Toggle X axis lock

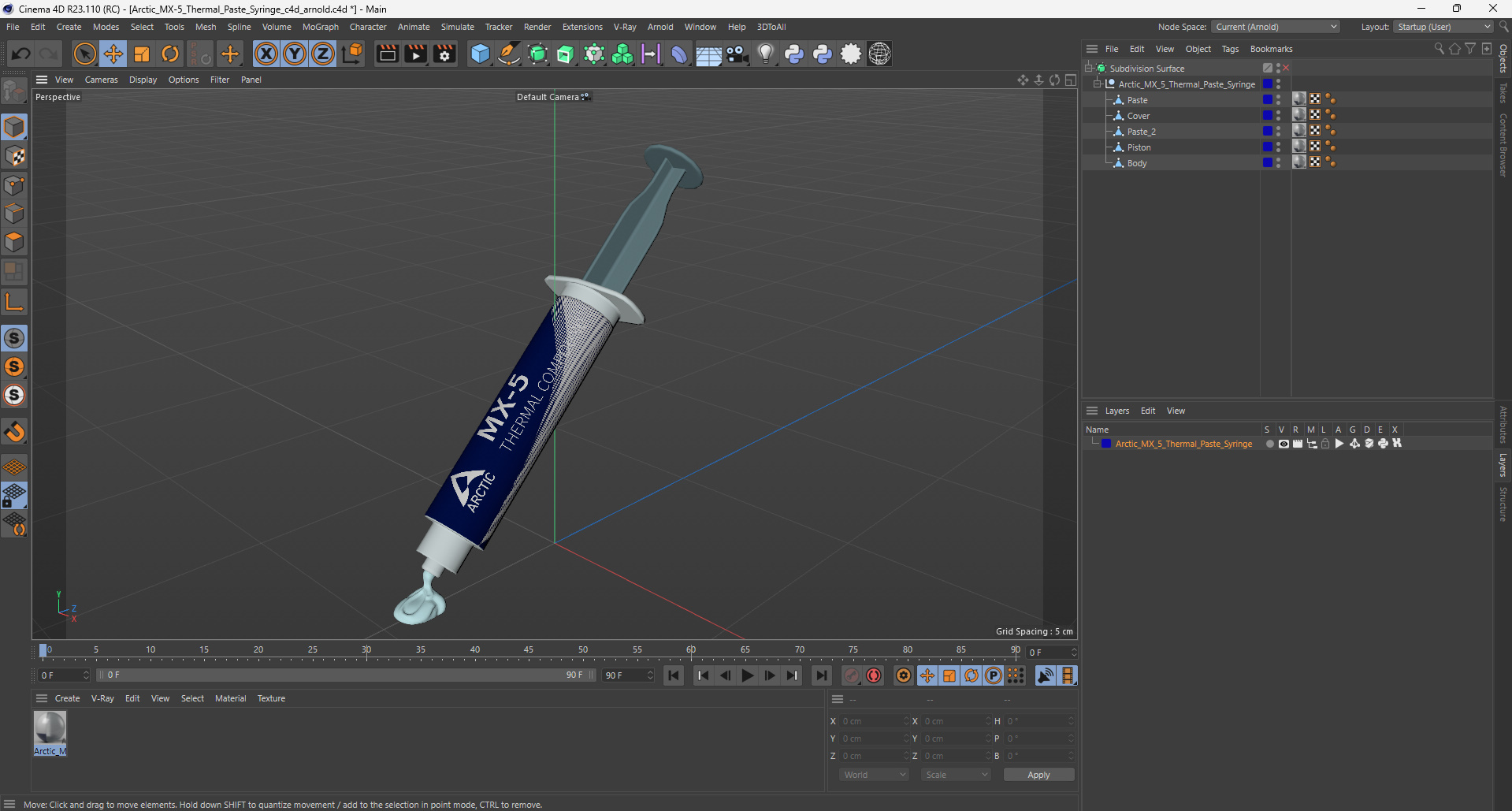[266, 54]
